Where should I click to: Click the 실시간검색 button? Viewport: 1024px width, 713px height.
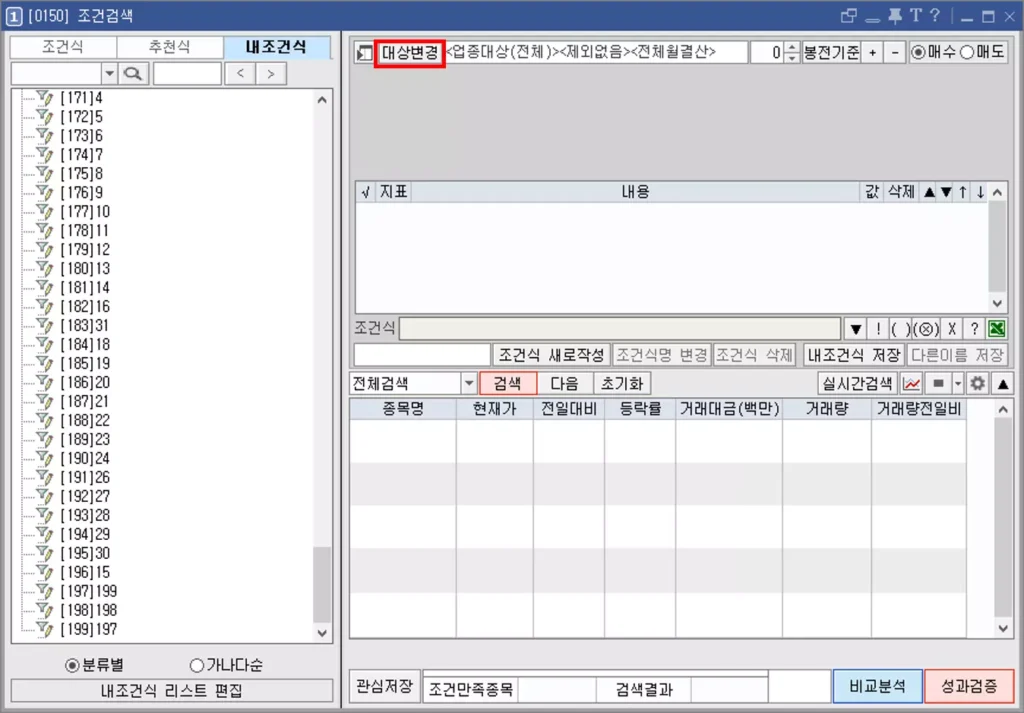[x=857, y=383]
